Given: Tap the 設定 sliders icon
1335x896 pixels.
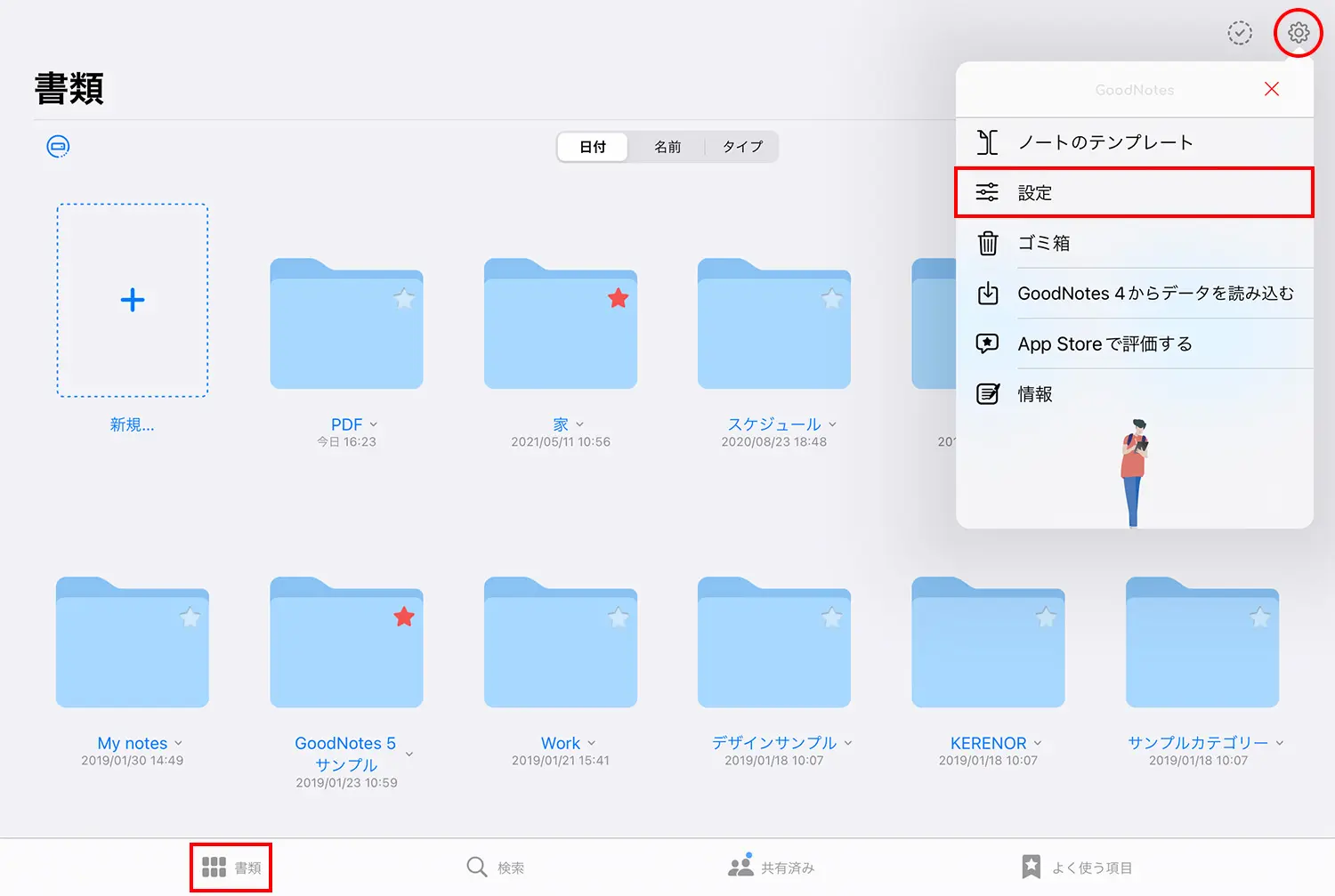Looking at the screenshot, I should 987,192.
